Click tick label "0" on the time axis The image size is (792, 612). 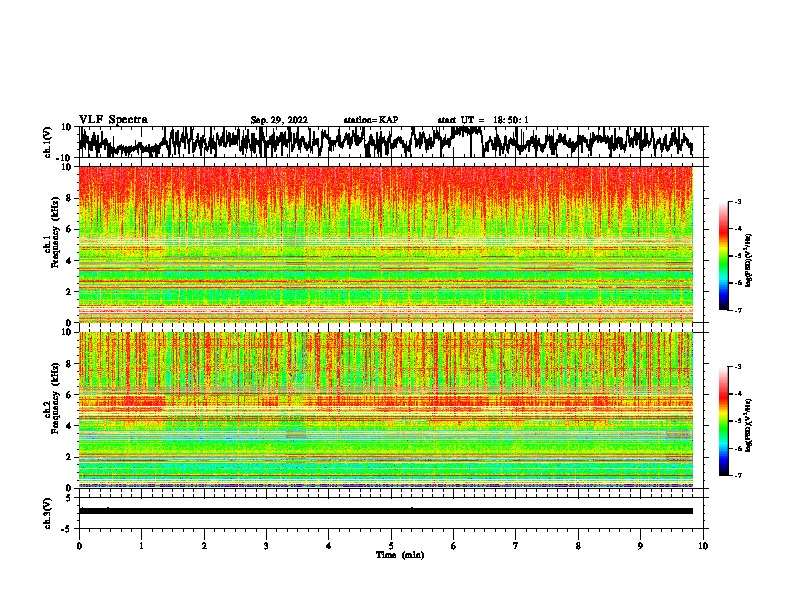tap(79, 546)
